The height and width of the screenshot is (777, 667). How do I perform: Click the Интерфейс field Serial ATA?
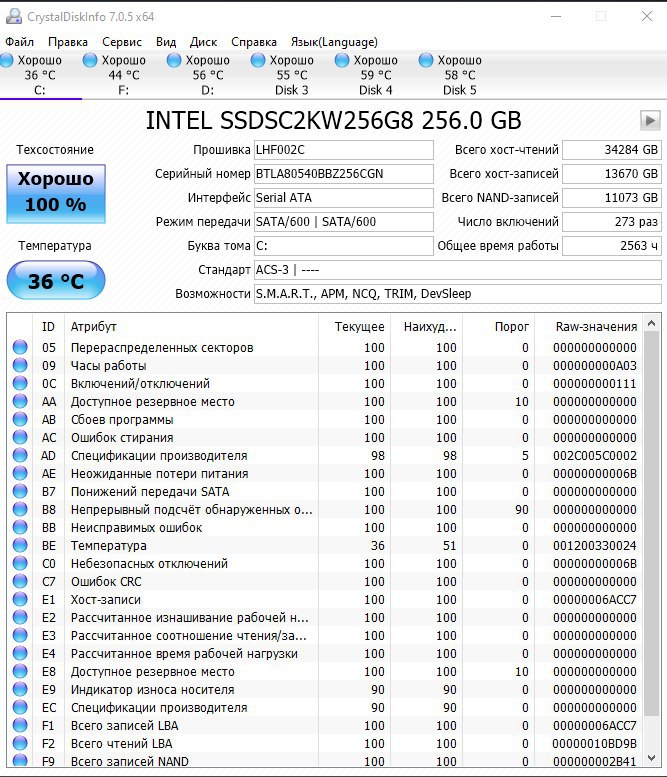(x=344, y=198)
